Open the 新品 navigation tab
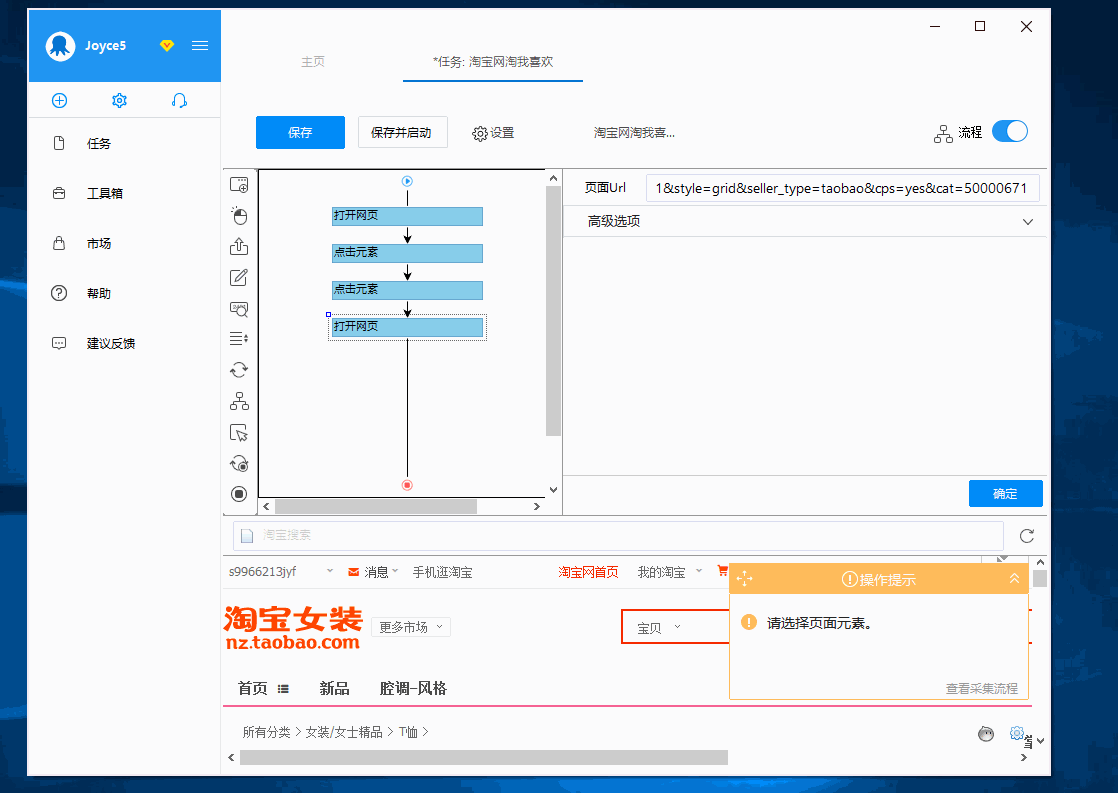Image resolution: width=1118 pixels, height=793 pixels. pos(334,688)
